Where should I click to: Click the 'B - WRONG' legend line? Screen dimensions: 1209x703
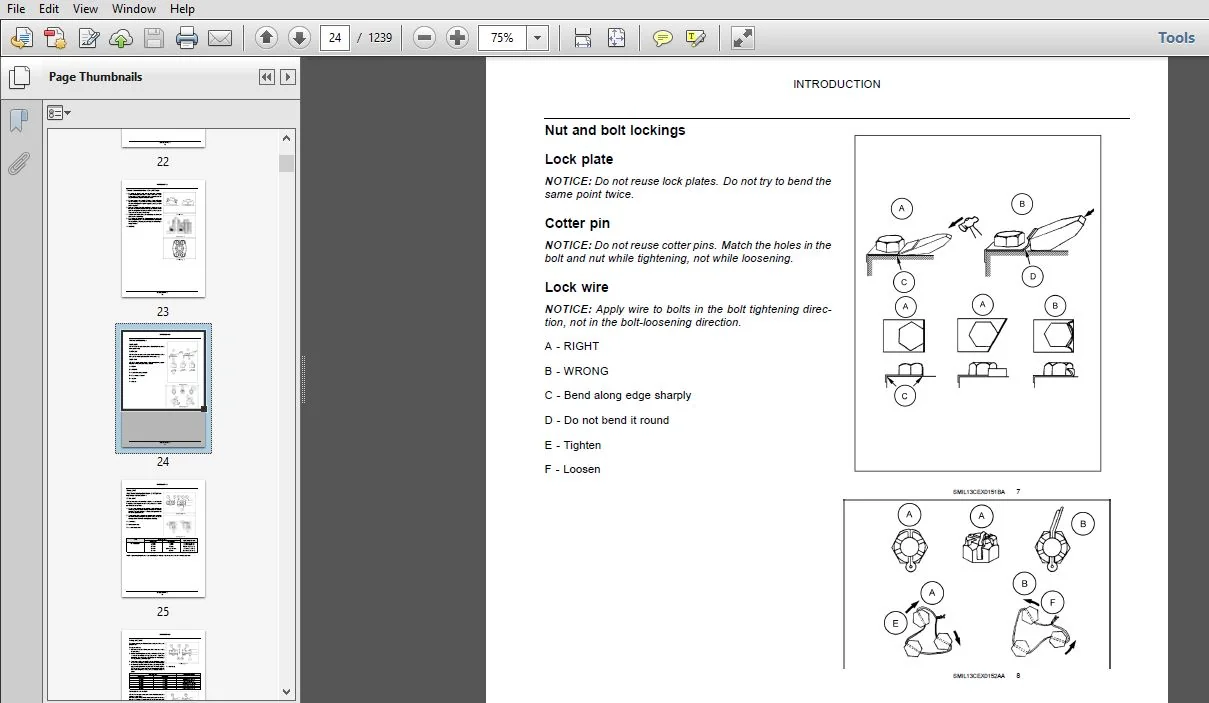click(577, 371)
